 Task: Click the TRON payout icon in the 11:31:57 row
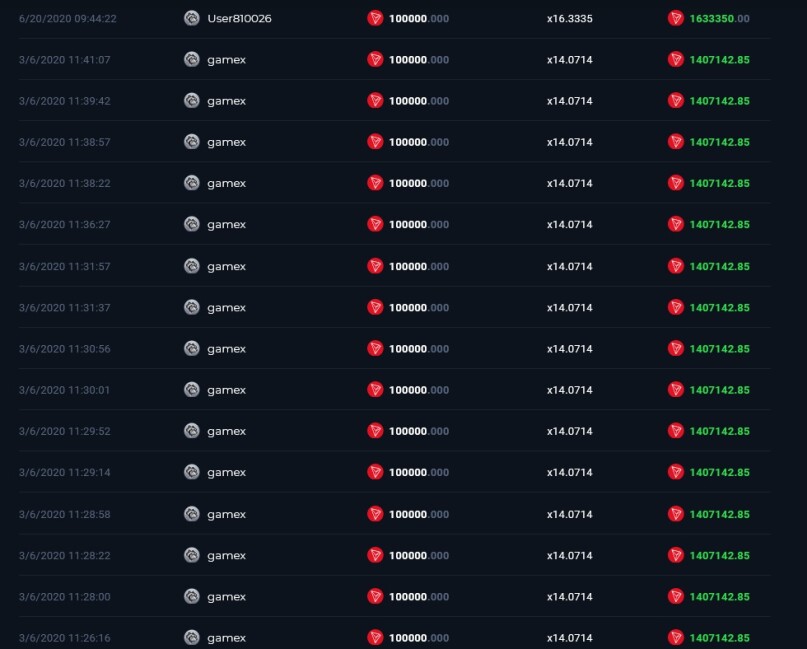675,267
